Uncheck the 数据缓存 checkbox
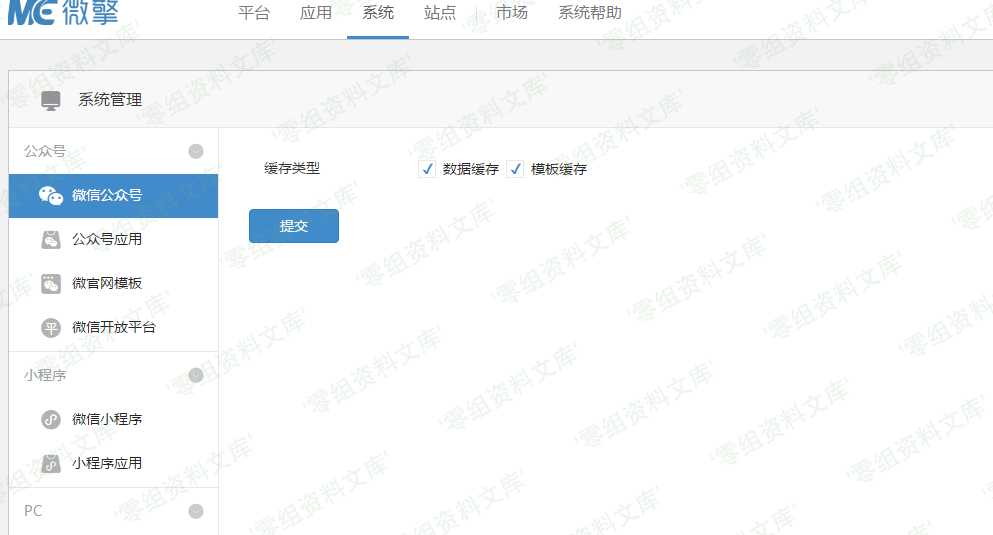993x535 pixels. click(427, 170)
